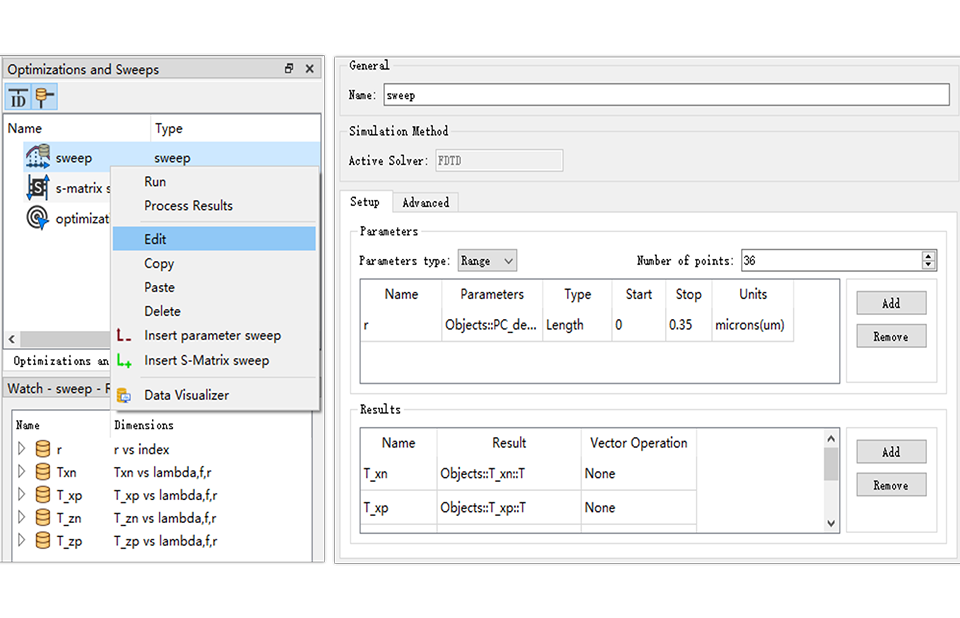
Task: Choose Copy in the context menu
Action: pyautogui.click(x=214, y=263)
